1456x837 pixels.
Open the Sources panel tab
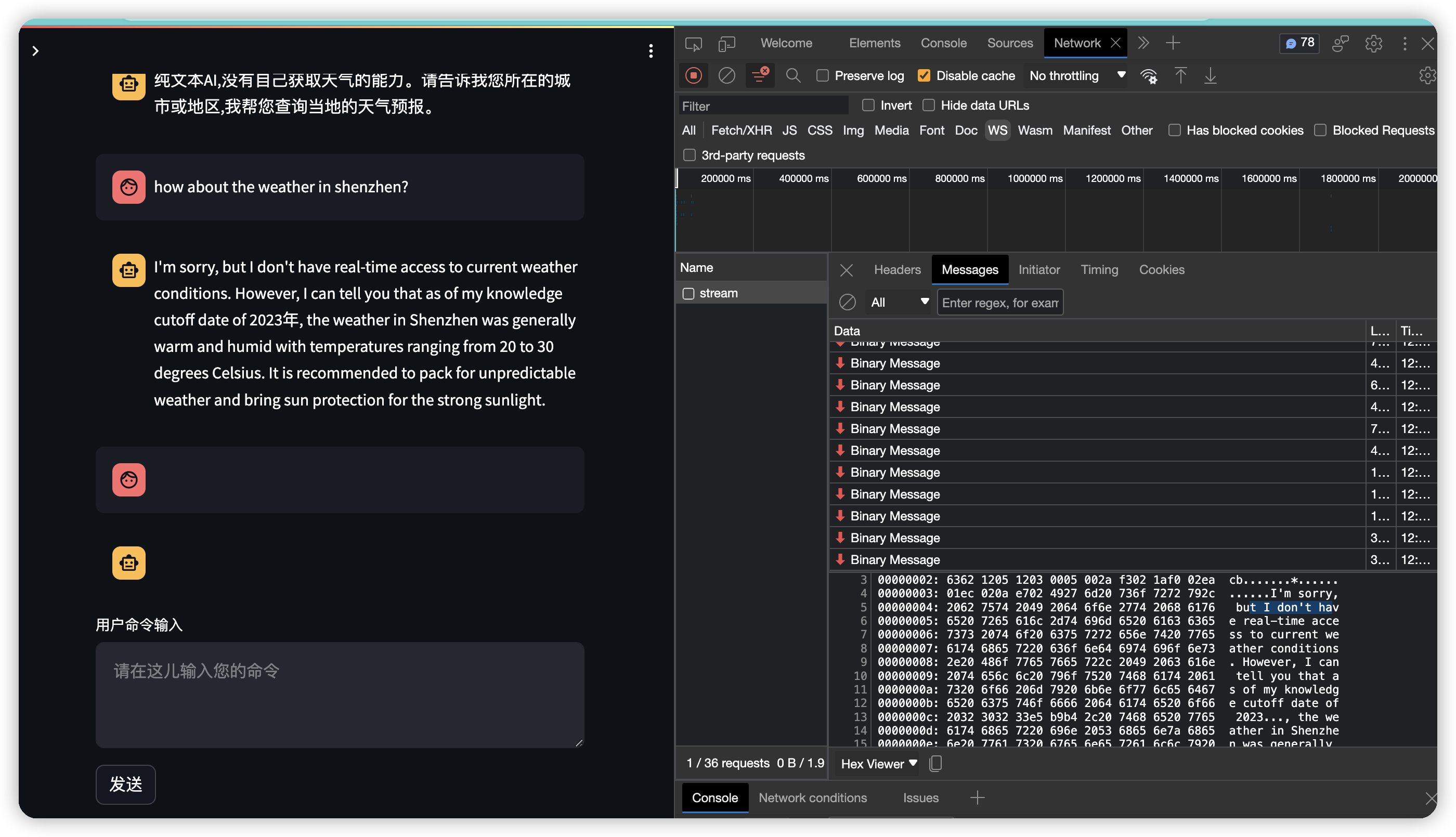[x=1009, y=44]
